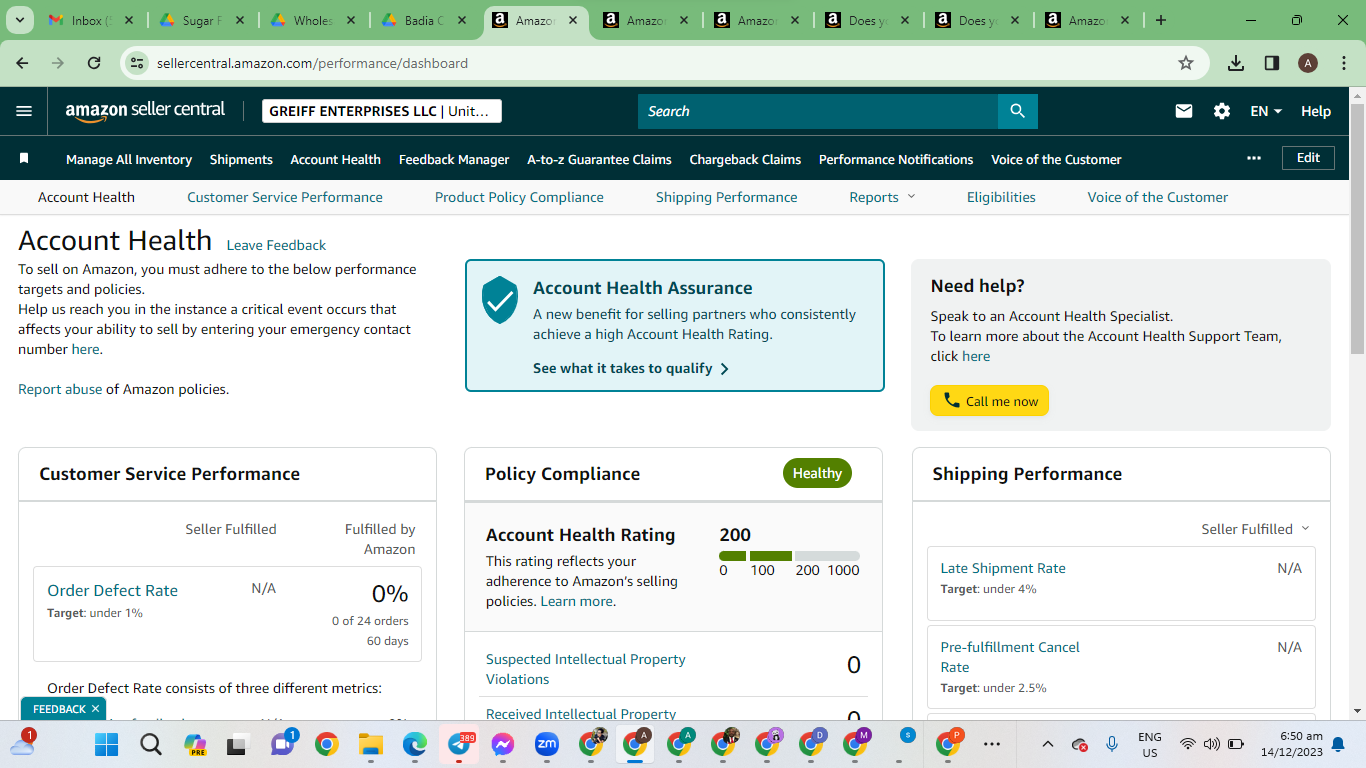Show hidden system tray icons

[1047, 744]
